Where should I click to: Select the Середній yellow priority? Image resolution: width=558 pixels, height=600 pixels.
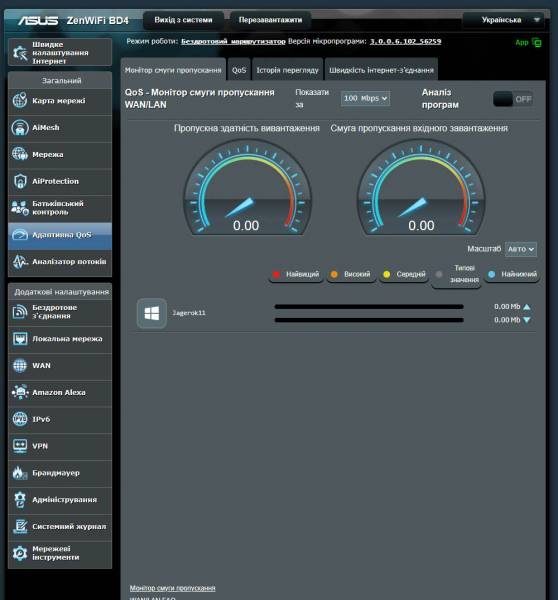click(405, 274)
